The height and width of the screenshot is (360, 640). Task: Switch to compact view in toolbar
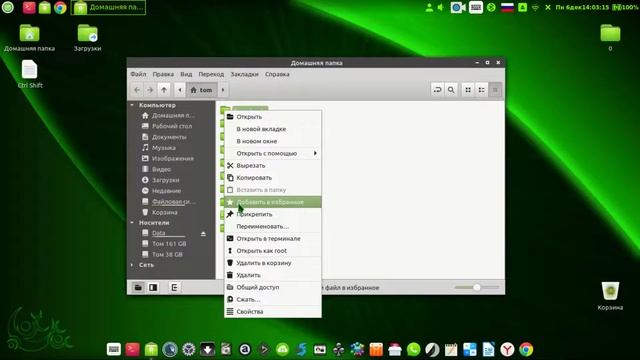tap(495, 90)
